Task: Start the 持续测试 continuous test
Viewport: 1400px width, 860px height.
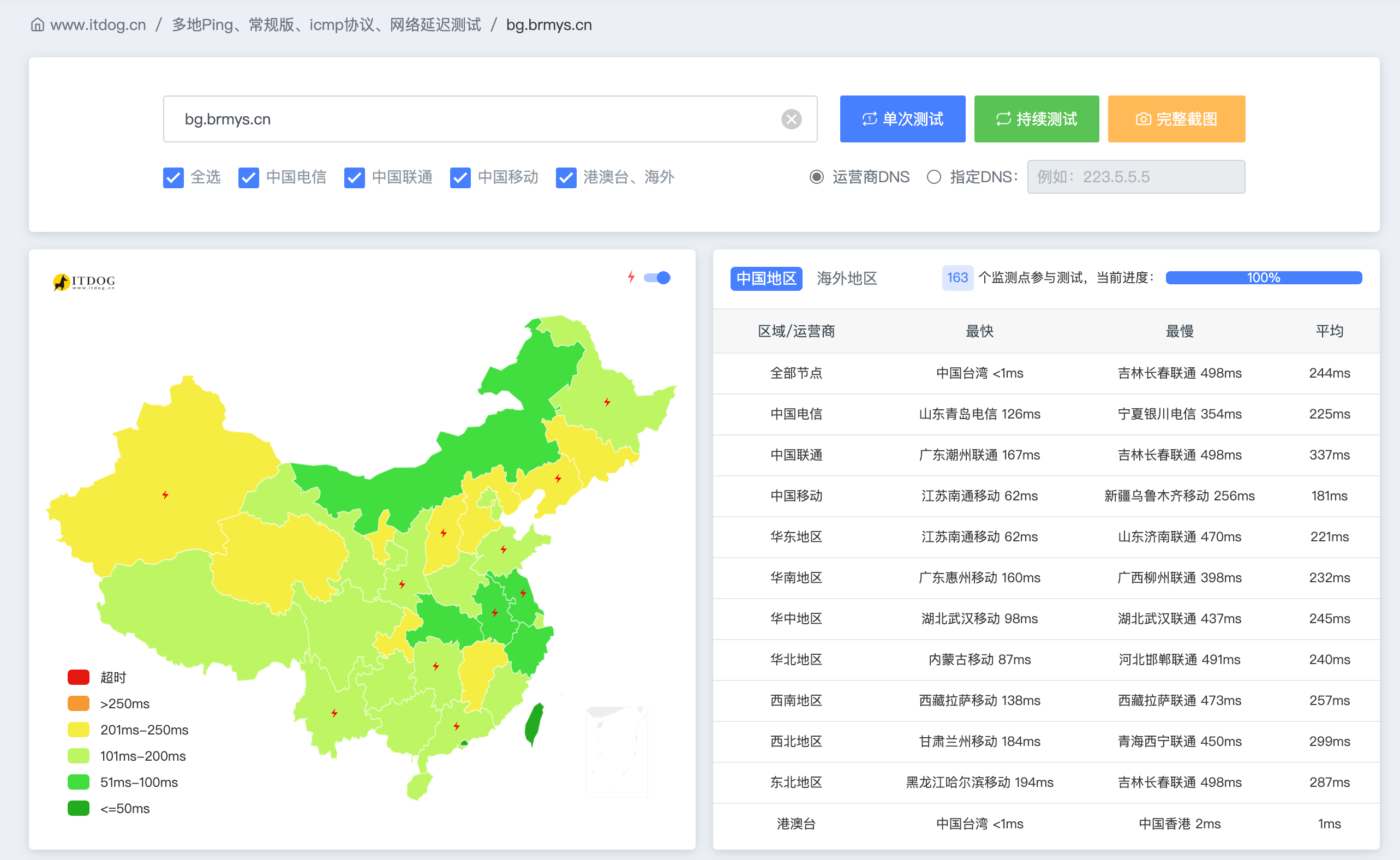Action: pos(1036,119)
